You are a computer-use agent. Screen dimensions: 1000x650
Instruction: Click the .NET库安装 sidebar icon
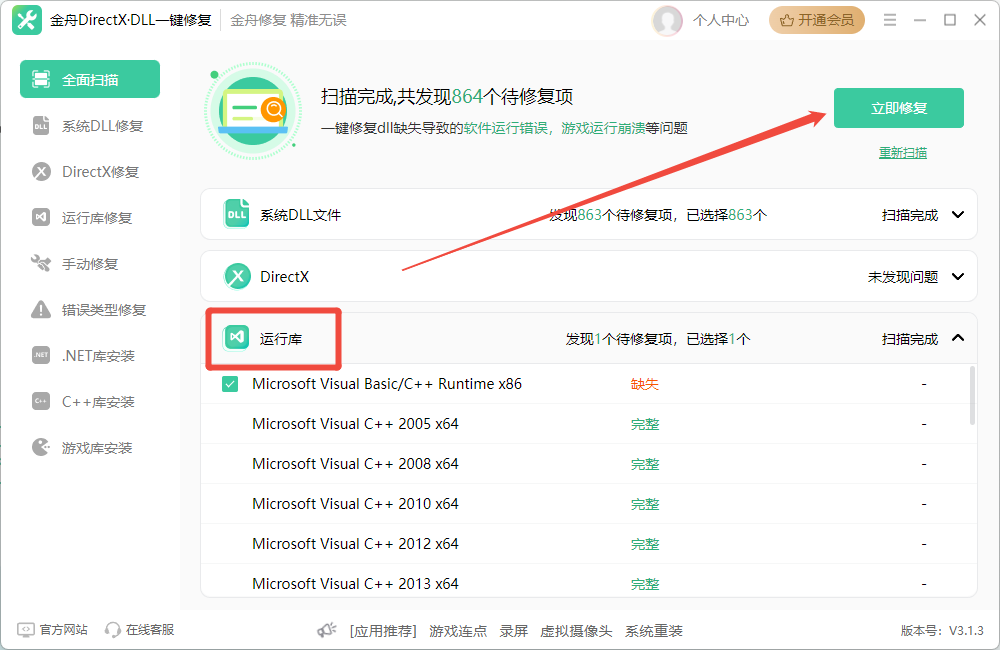click(41, 355)
